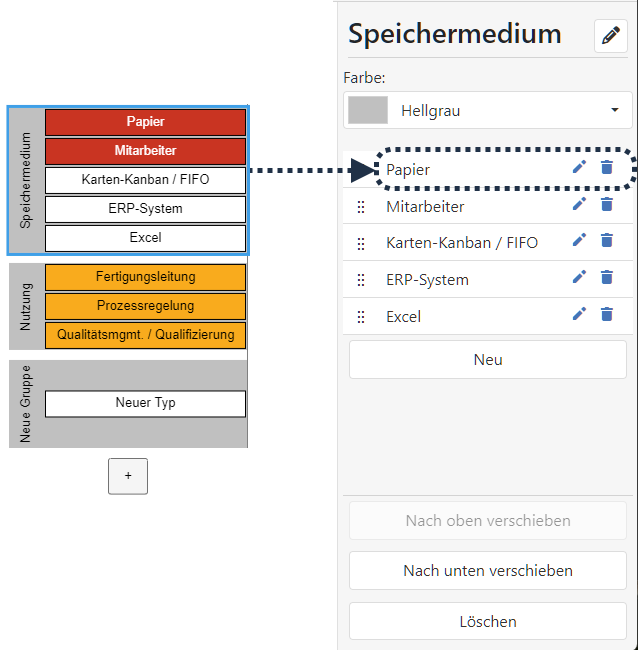Select Karten-Kanban / FIFO box in diagram

point(146,180)
